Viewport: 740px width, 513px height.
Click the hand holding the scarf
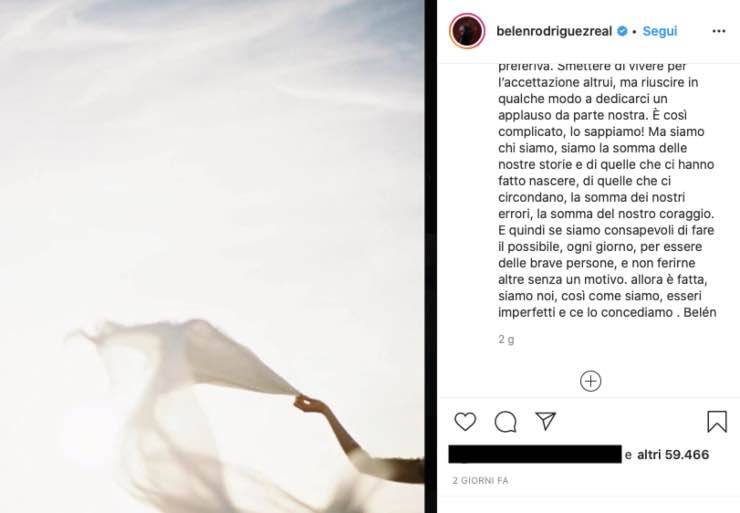(x=308, y=404)
